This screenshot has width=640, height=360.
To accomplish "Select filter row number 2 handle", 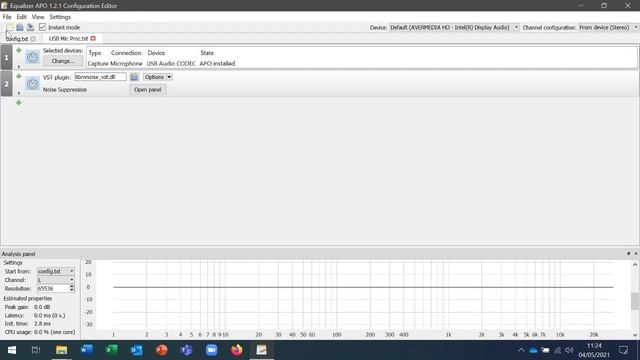I will click(x=7, y=84).
